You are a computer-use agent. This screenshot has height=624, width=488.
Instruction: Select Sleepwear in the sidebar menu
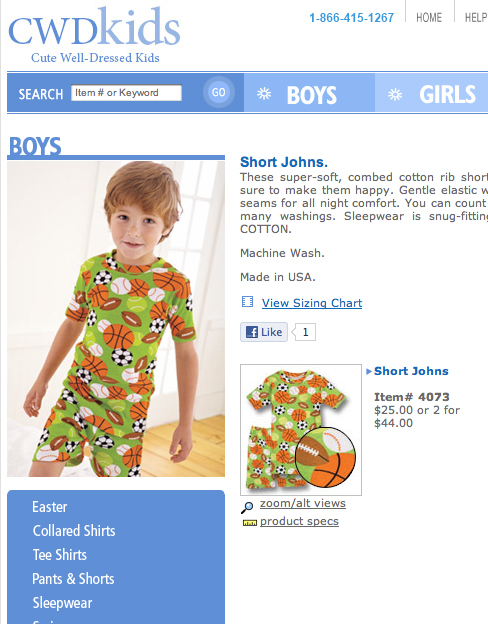pos(62,603)
